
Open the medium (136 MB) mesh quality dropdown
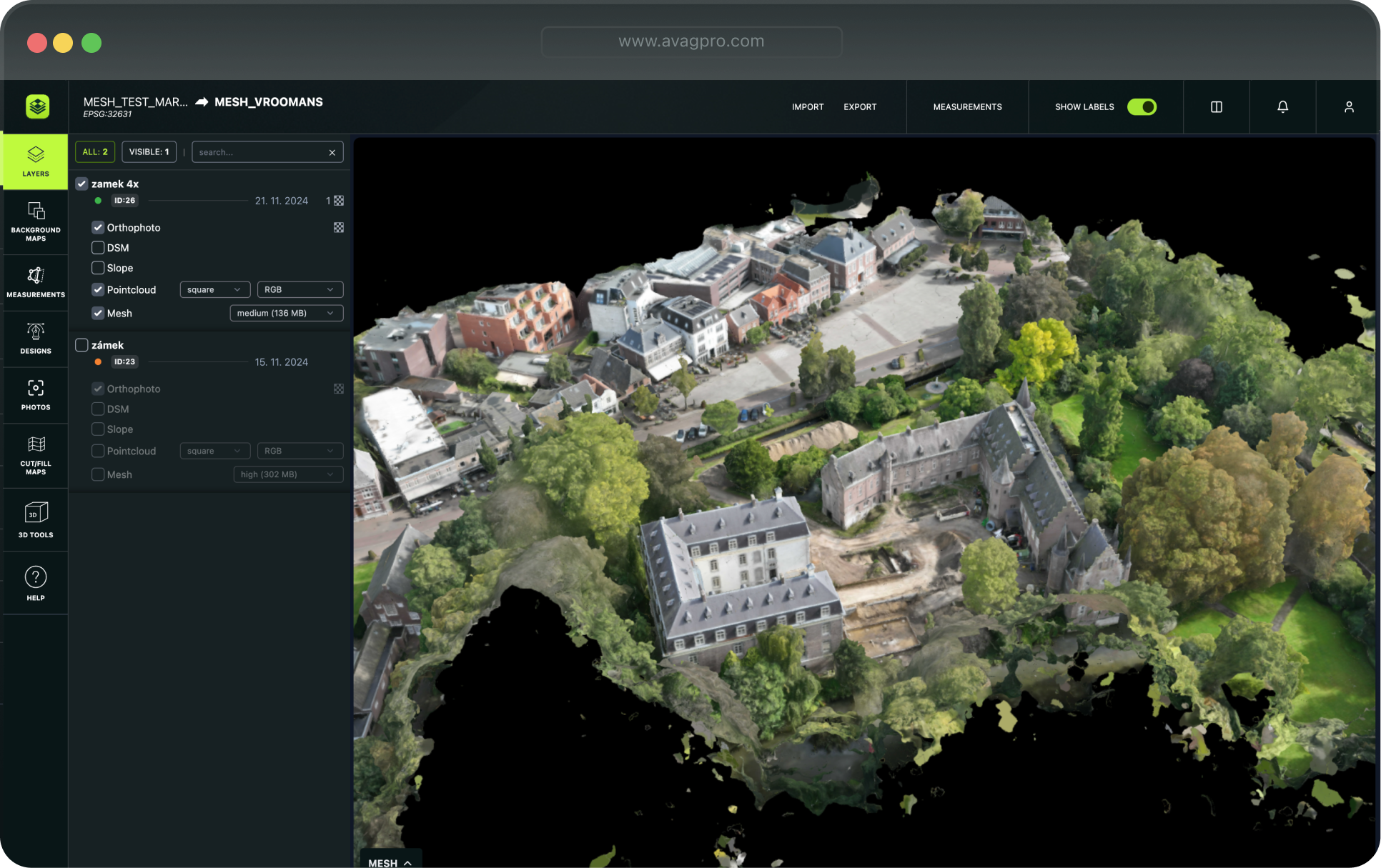coord(286,314)
